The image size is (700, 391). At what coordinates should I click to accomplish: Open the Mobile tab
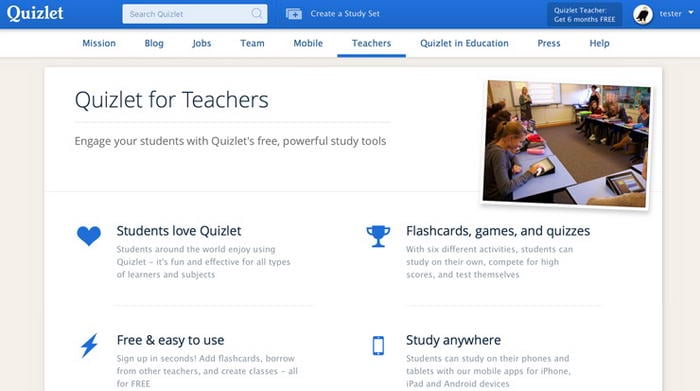tap(308, 43)
